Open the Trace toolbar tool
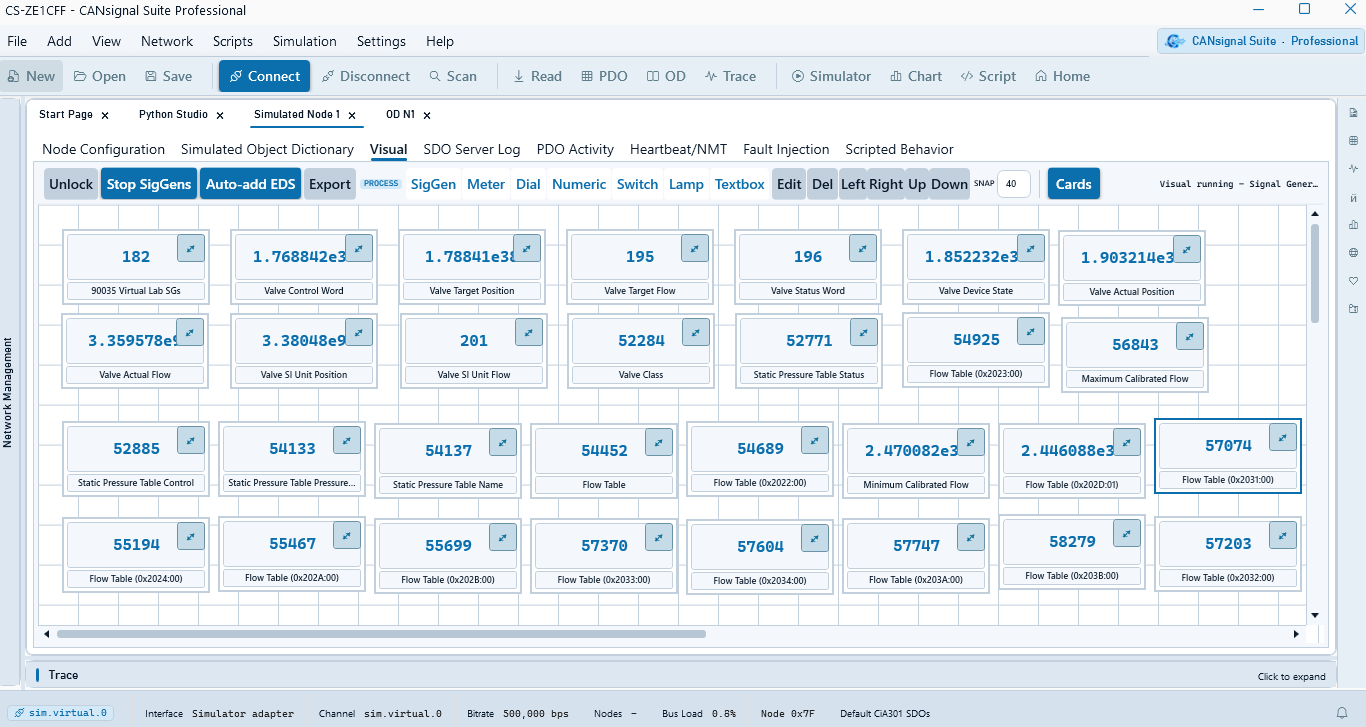Image resolution: width=1366 pixels, height=727 pixels. (x=730, y=76)
